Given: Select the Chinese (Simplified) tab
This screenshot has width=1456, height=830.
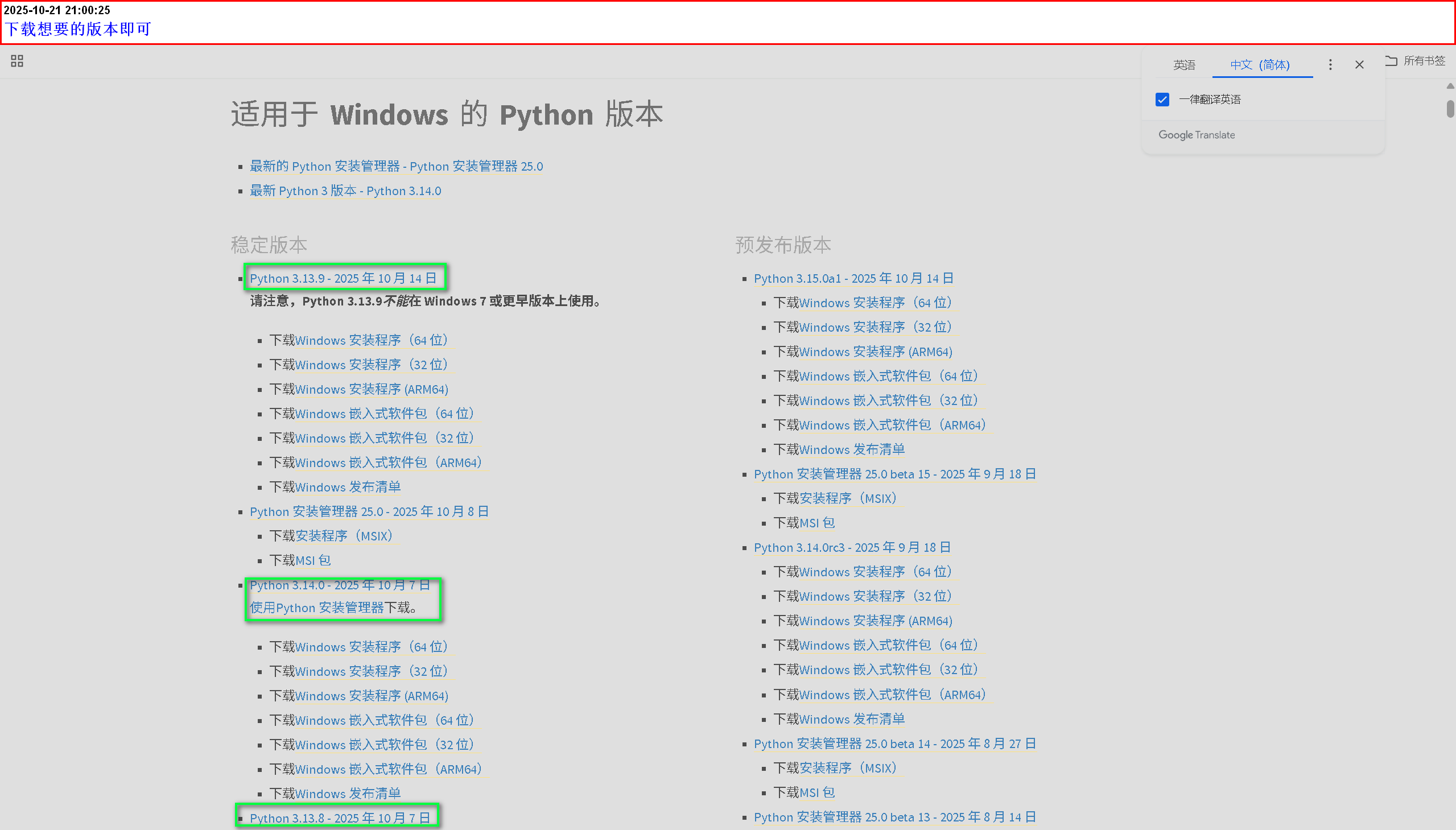Looking at the screenshot, I should pos(1259,65).
